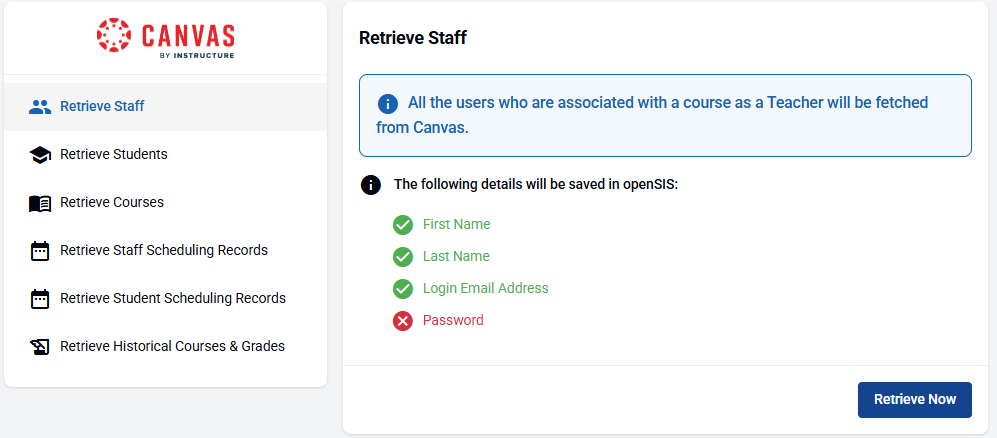Viewport: 997px width, 438px height.
Task: Click the people icon beside Retrieve Staff
Action: point(40,107)
